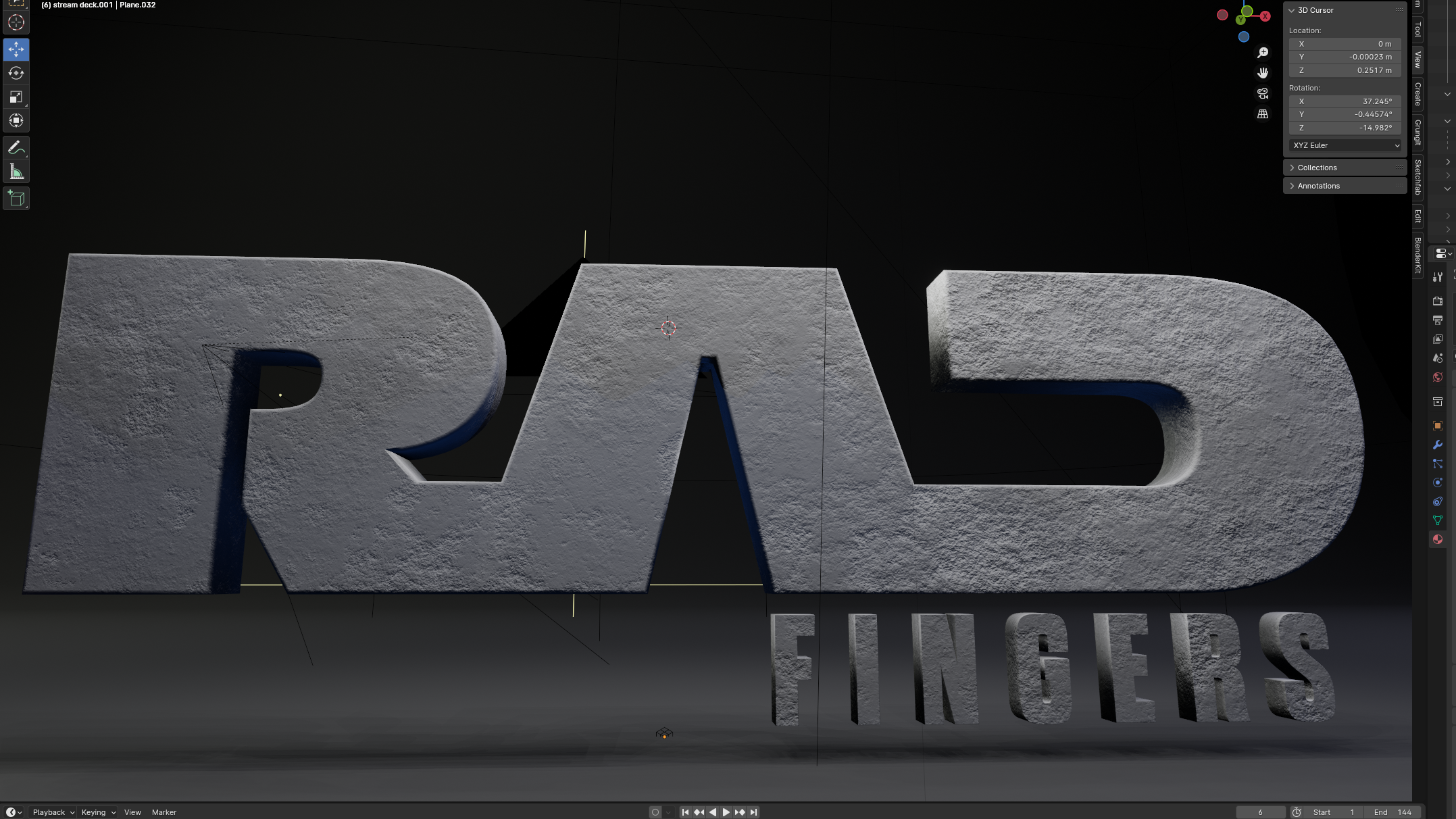The width and height of the screenshot is (1456, 819).
Task: Click the 3D Cursor Location Z field
Action: pyautogui.click(x=1345, y=70)
